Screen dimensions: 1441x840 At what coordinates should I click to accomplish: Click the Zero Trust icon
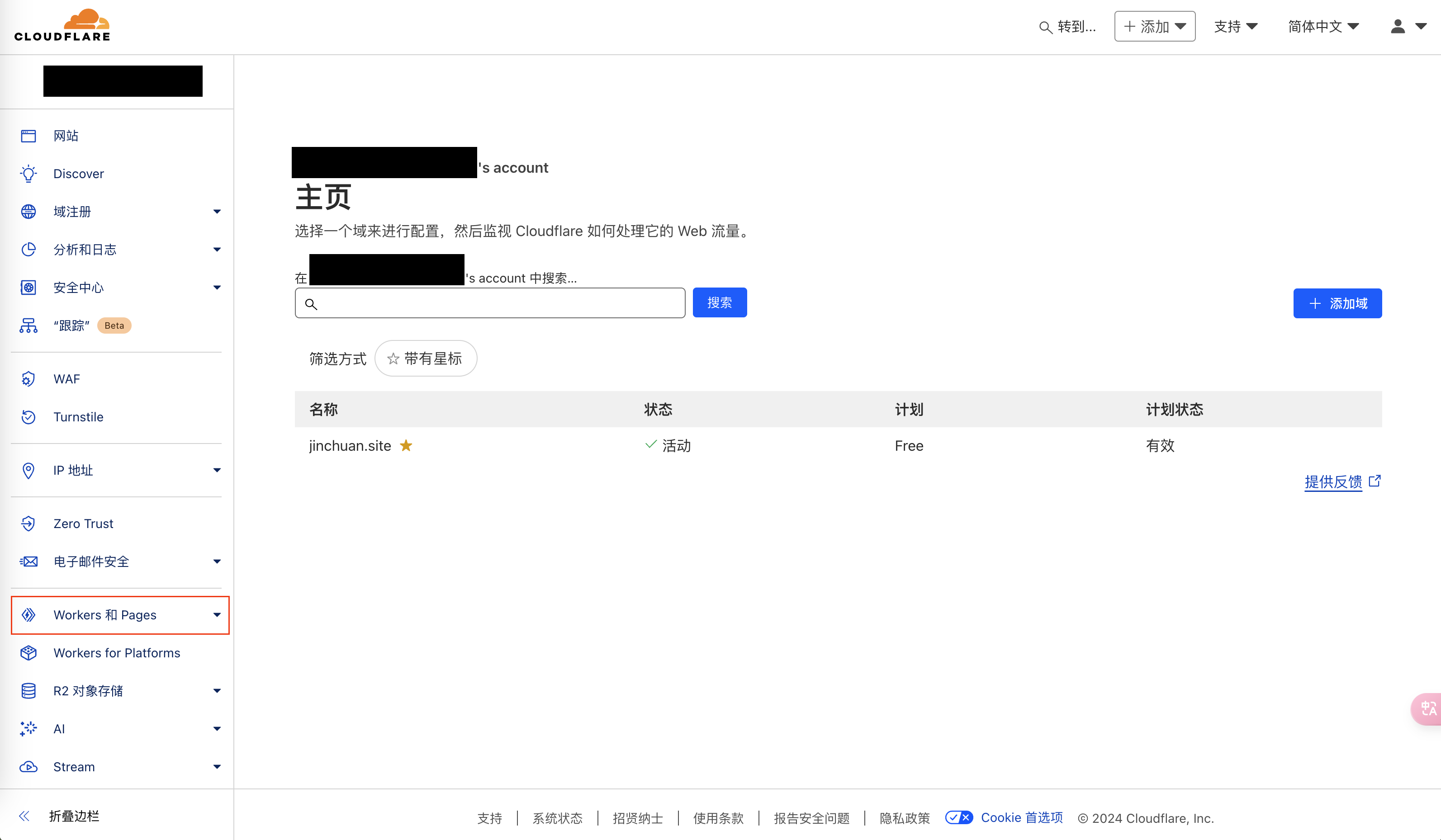click(28, 524)
